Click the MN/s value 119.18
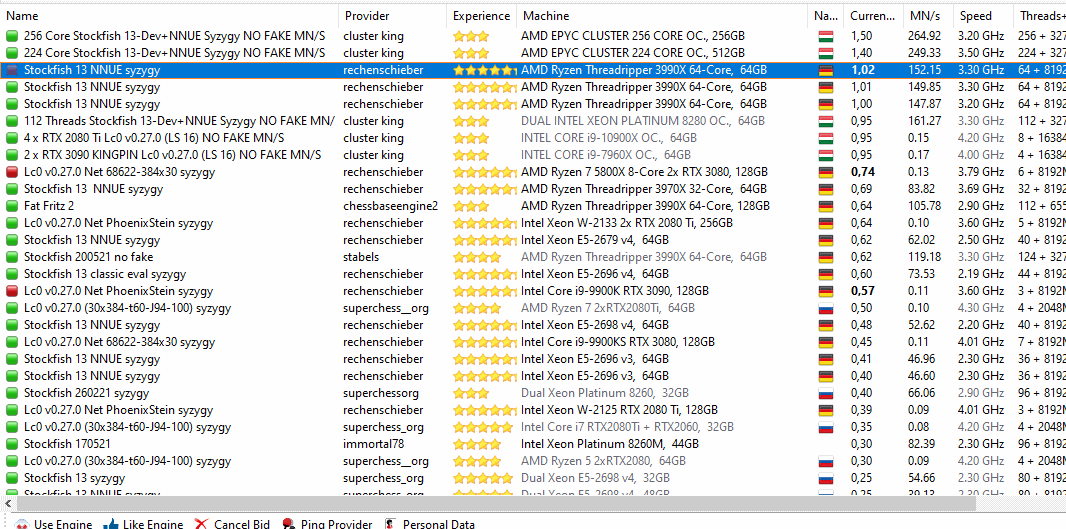Viewport: 1066px width, 529px height. click(925, 257)
